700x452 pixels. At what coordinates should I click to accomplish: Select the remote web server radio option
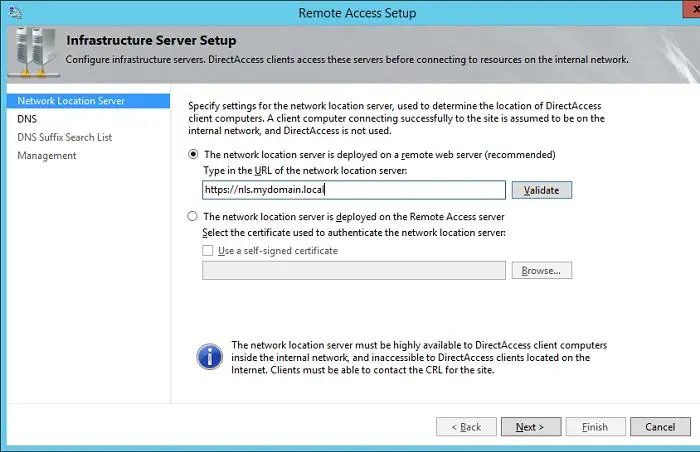(x=194, y=155)
